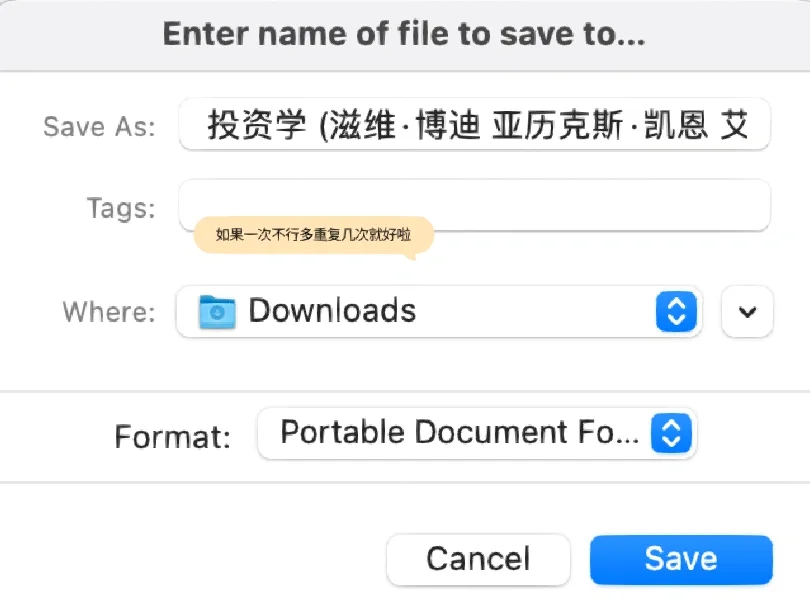Viewport: 810px width, 600px height.
Task: Click the dialog title bar text
Action: 404,34
